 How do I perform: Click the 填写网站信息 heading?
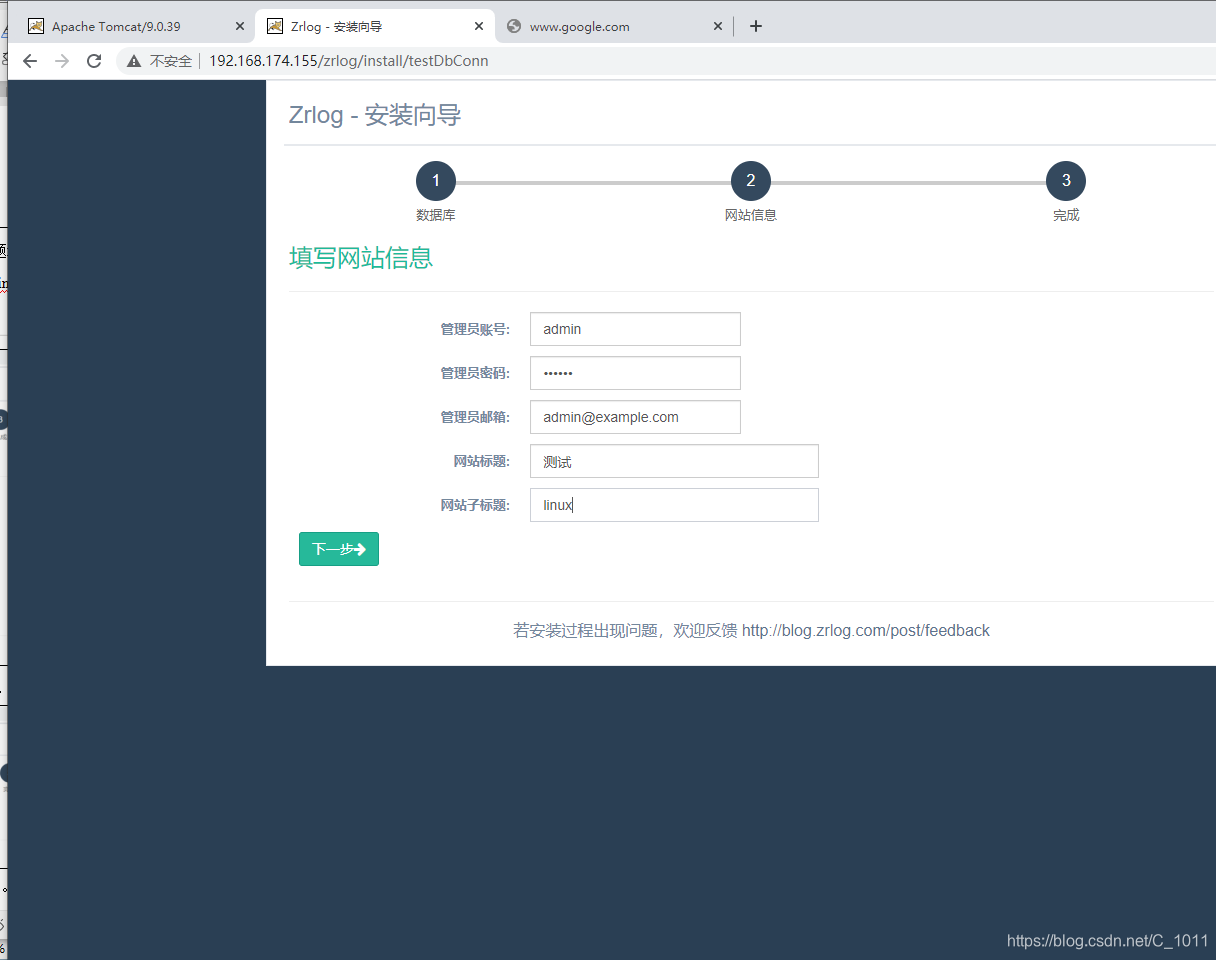point(361,258)
